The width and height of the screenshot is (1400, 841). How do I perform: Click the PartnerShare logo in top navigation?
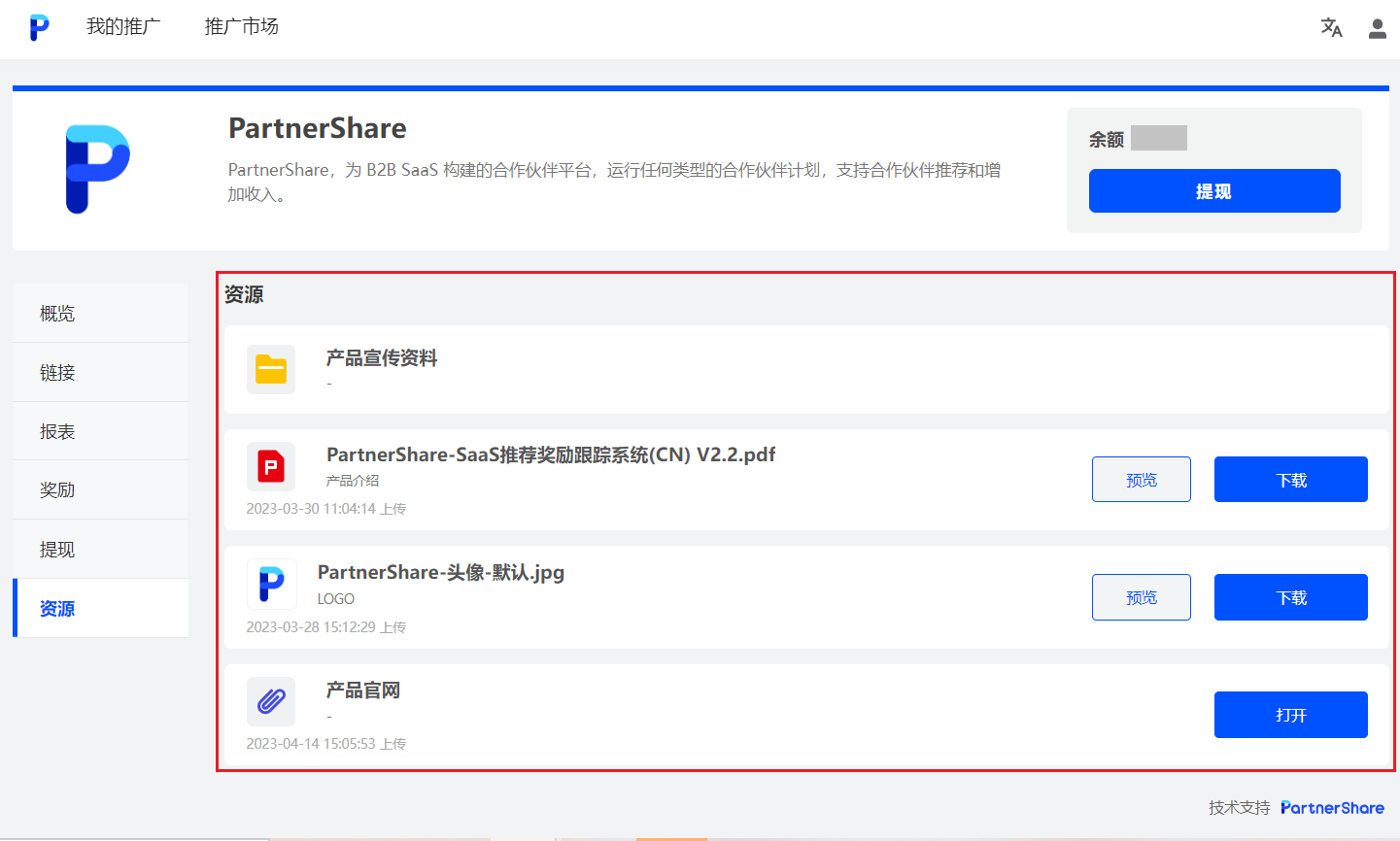click(39, 27)
